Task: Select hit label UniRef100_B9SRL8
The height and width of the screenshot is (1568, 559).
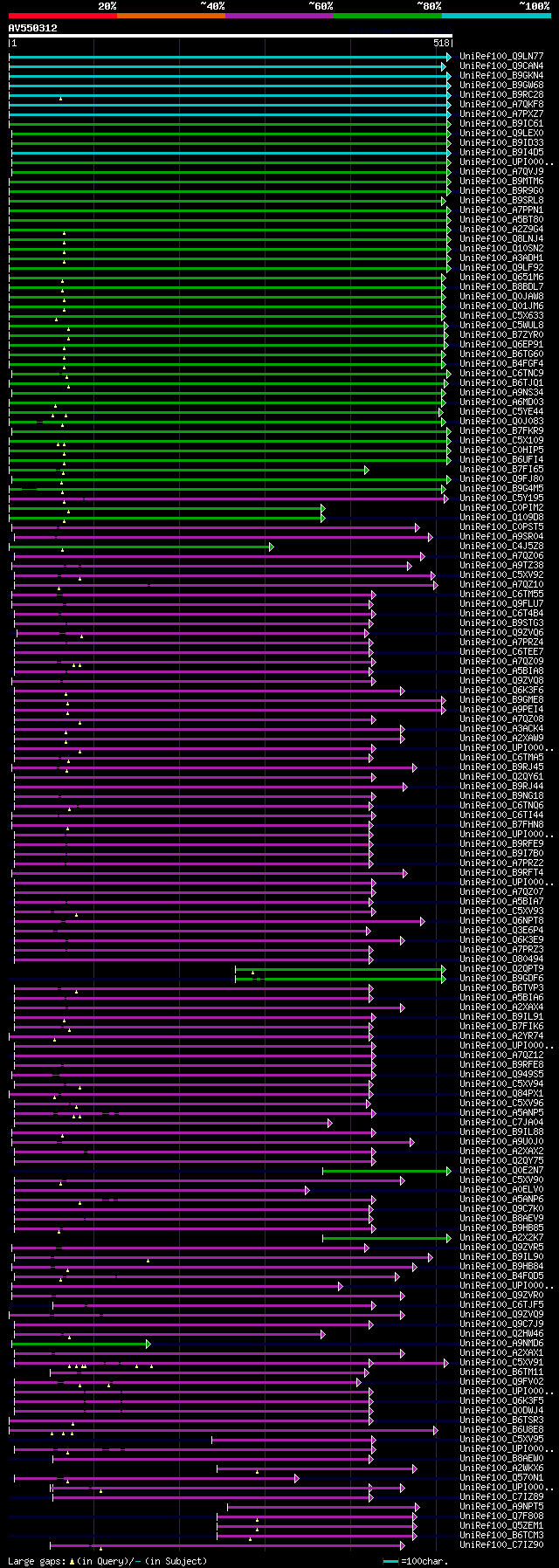Action: click(501, 200)
